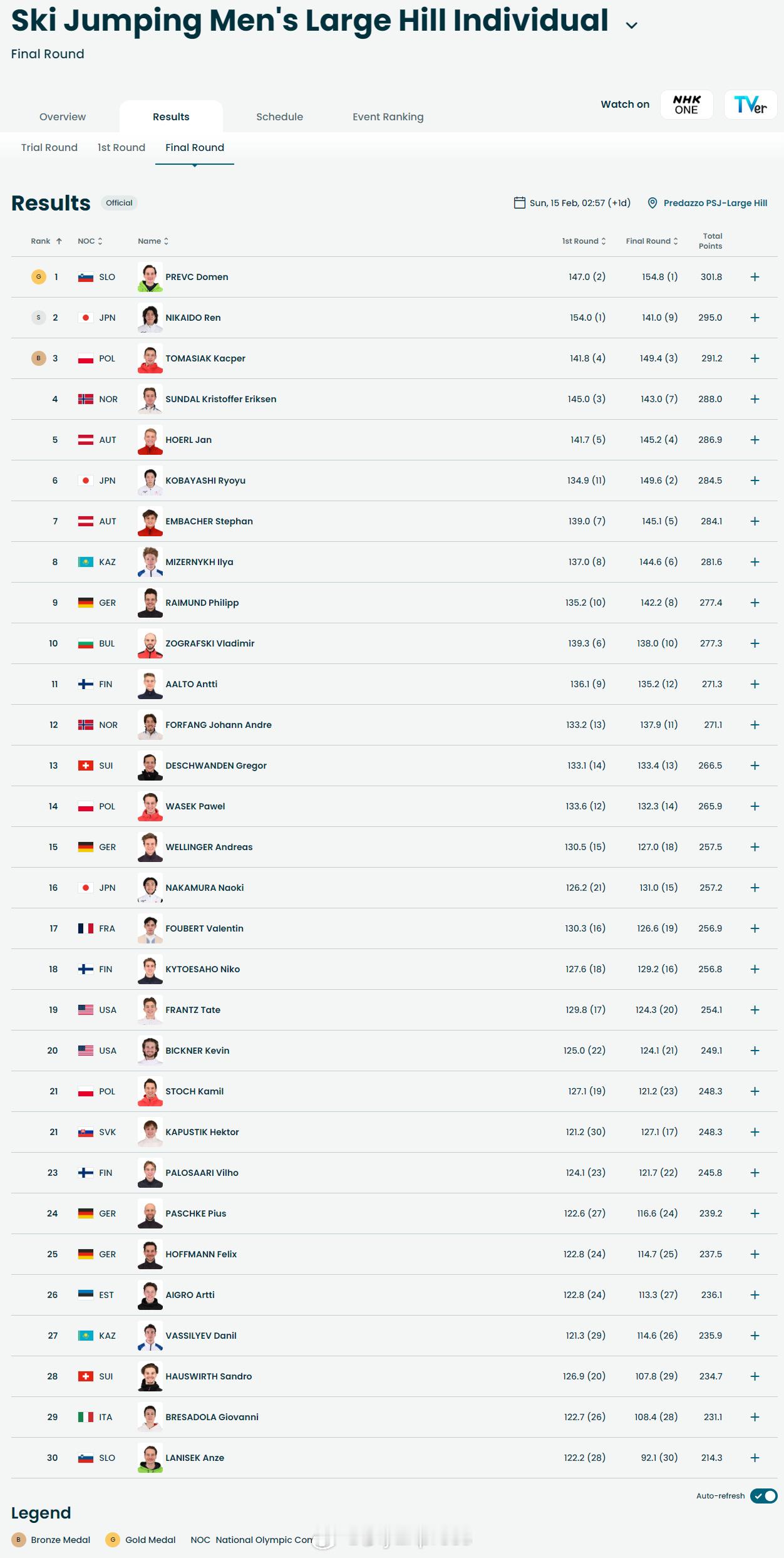Expand details for KOBAYASHI Ryoyu row
Viewport: 784px width, 1558px height.
point(755,480)
